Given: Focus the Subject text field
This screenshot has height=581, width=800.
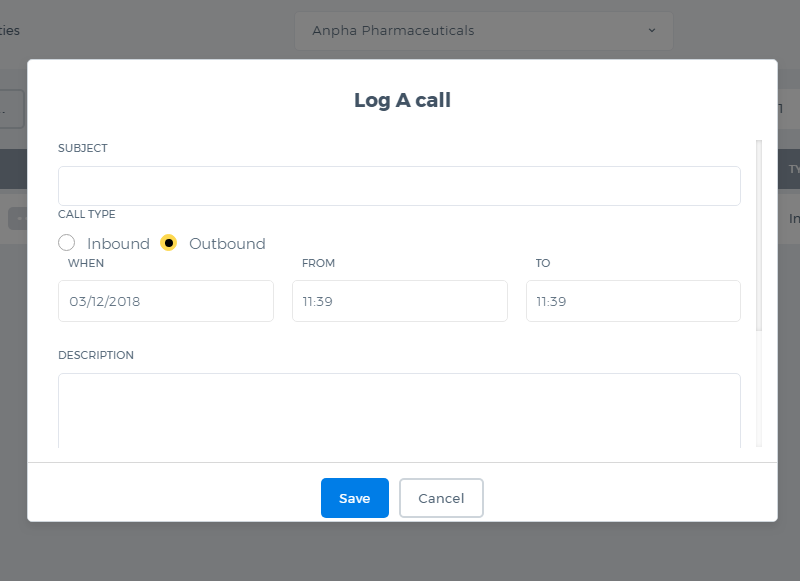Looking at the screenshot, I should pyautogui.click(x=399, y=186).
